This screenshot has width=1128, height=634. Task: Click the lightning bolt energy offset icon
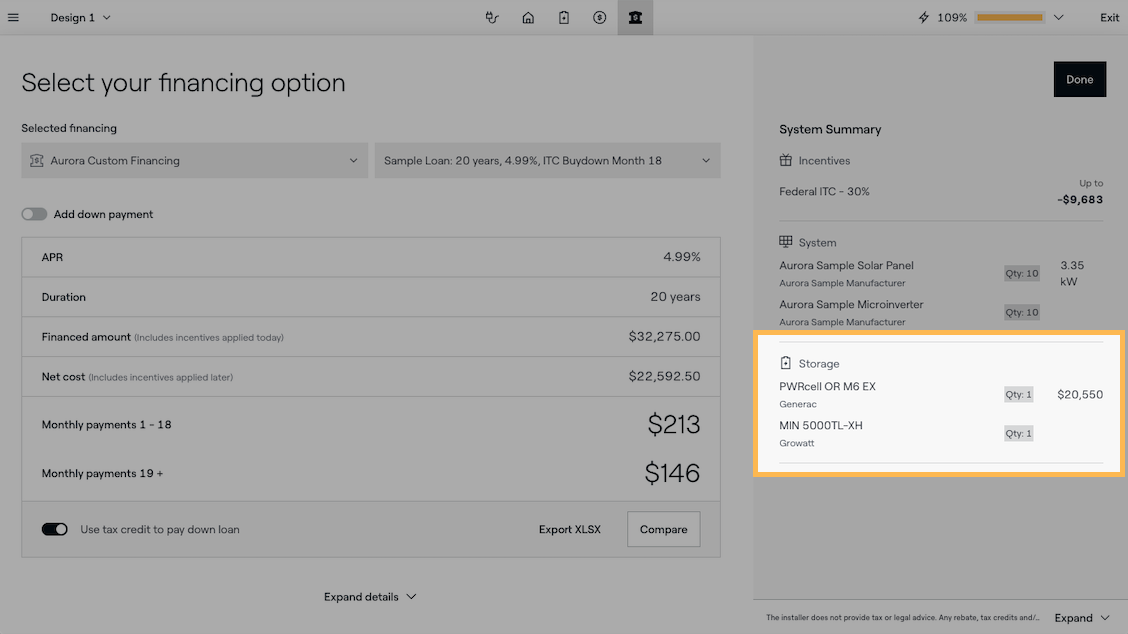(x=924, y=17)
